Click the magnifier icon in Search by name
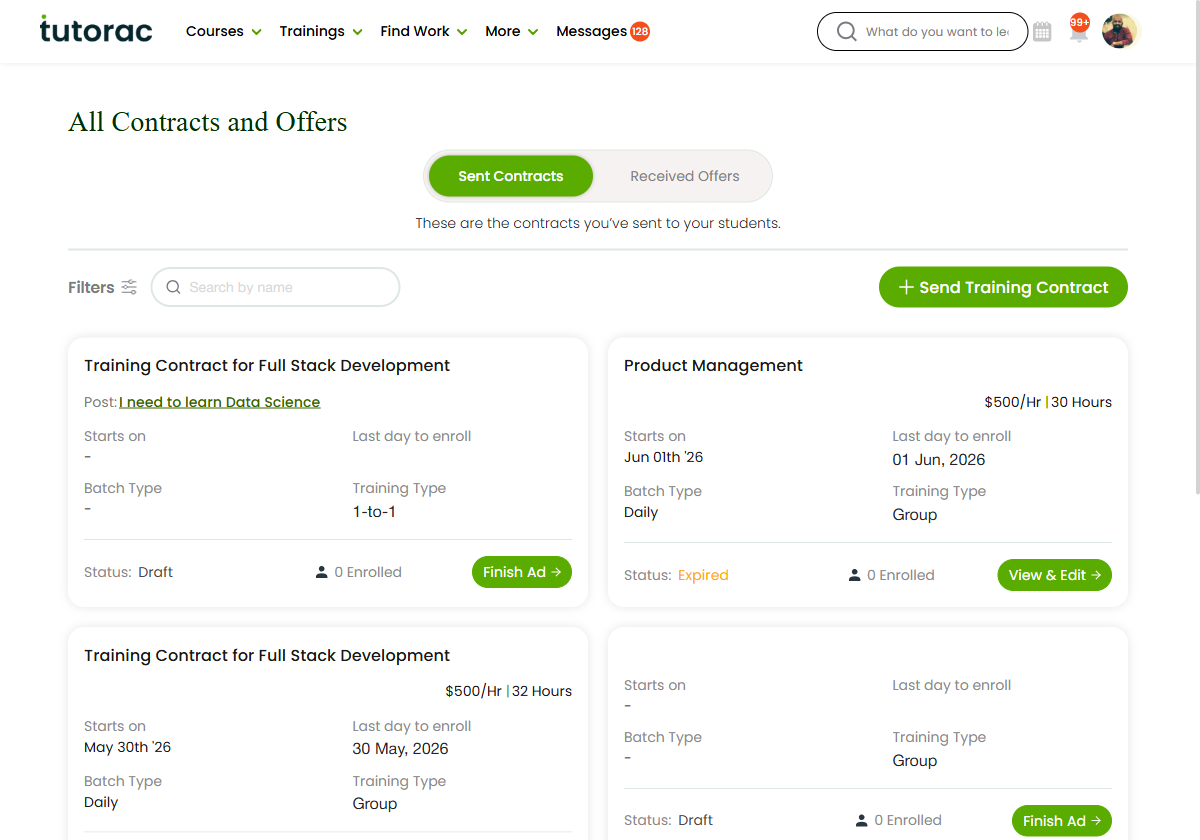Image resolution: width=1200 pixels, height=840 pixels. point(173,287)
